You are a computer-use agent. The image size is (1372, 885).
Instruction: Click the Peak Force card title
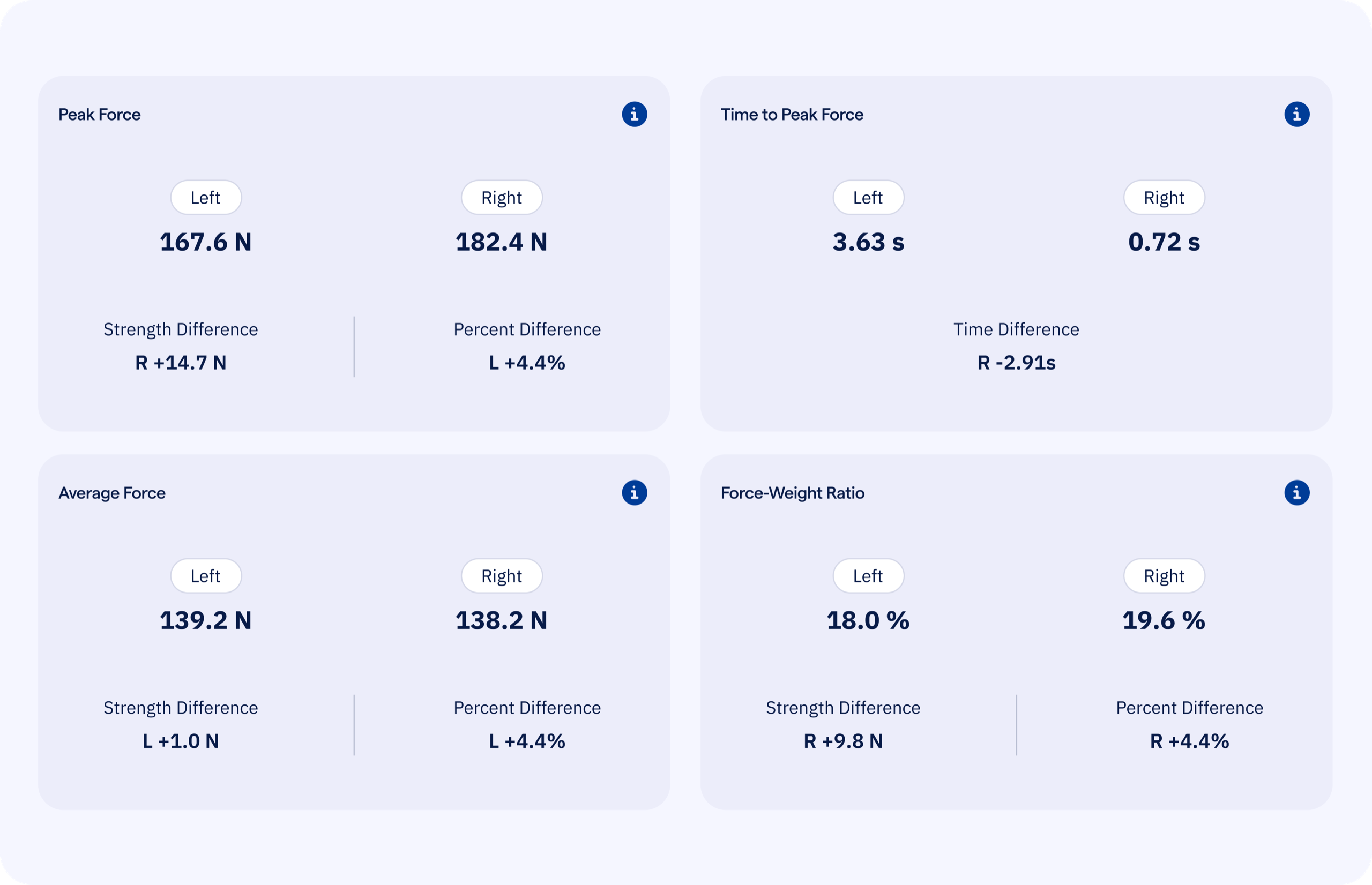click(100, 114)
